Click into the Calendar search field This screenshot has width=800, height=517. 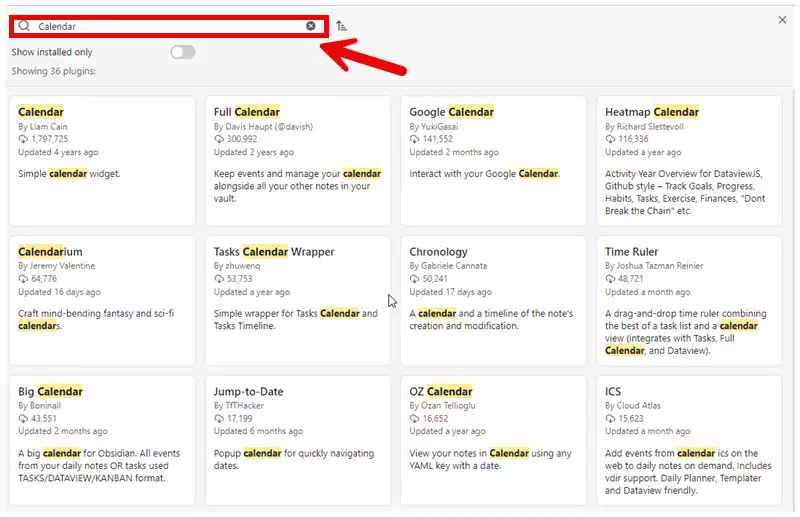[x=168, y=26]
